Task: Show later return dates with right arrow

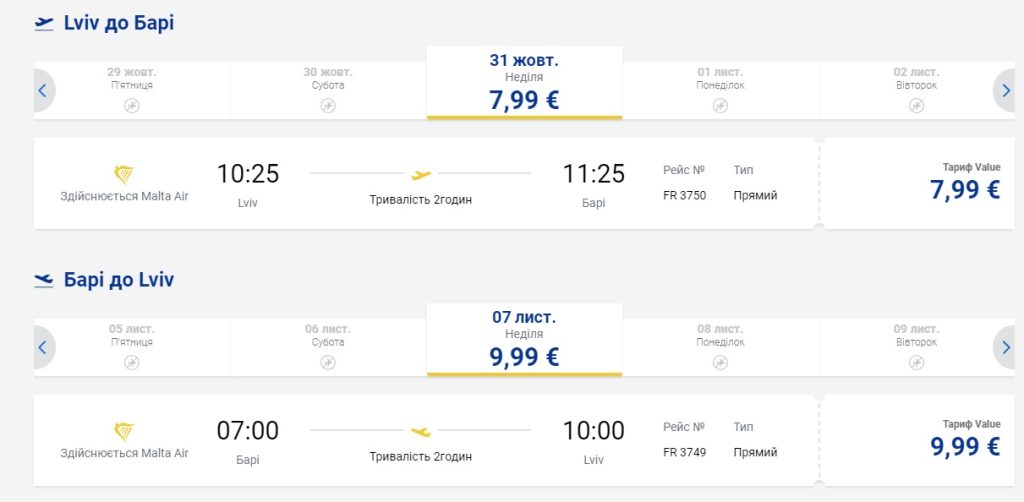Action: (x=1006, y=348)
